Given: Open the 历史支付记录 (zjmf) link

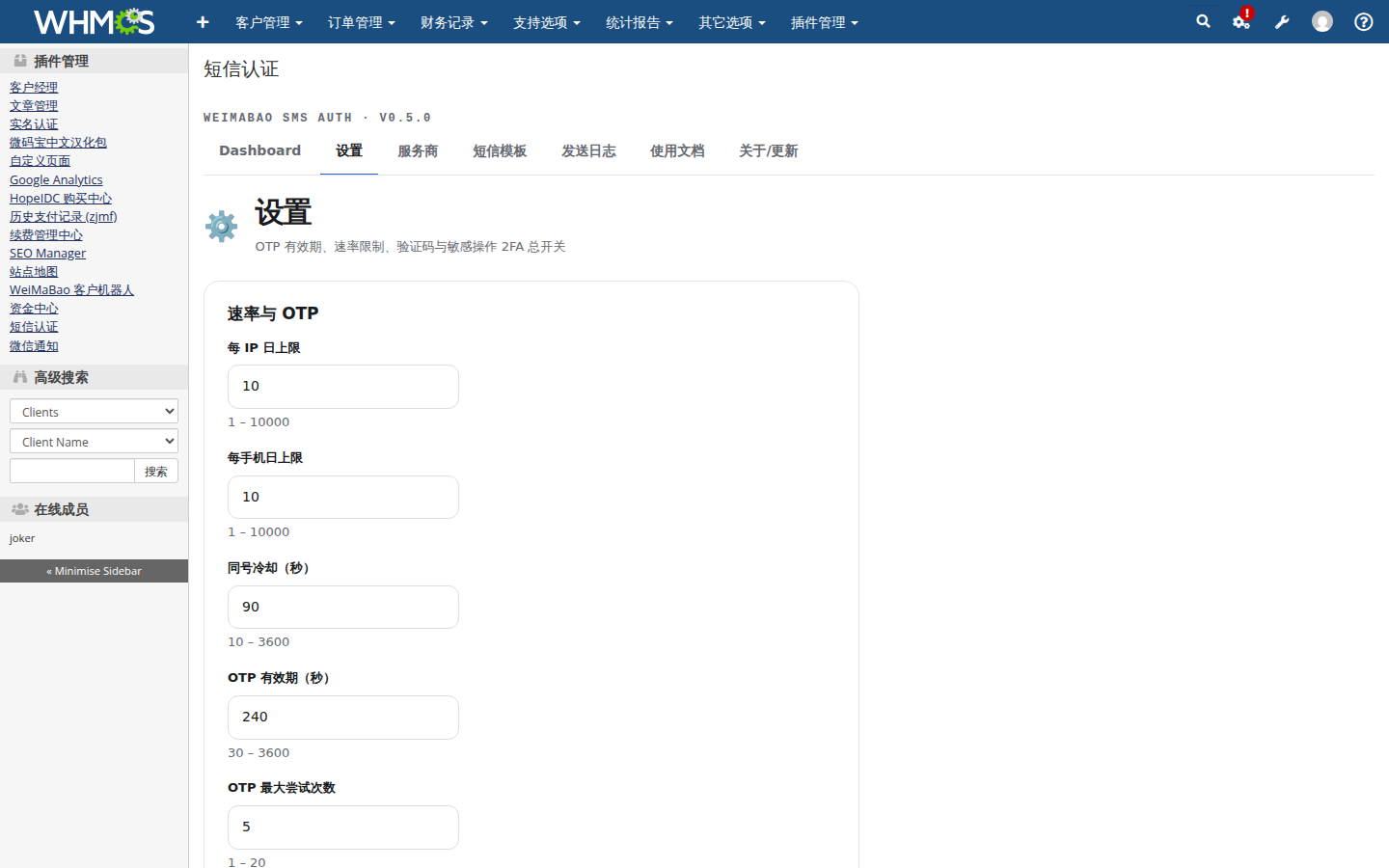Looking at the screenshot, I should pyautogui.click(x=64, y=216).
